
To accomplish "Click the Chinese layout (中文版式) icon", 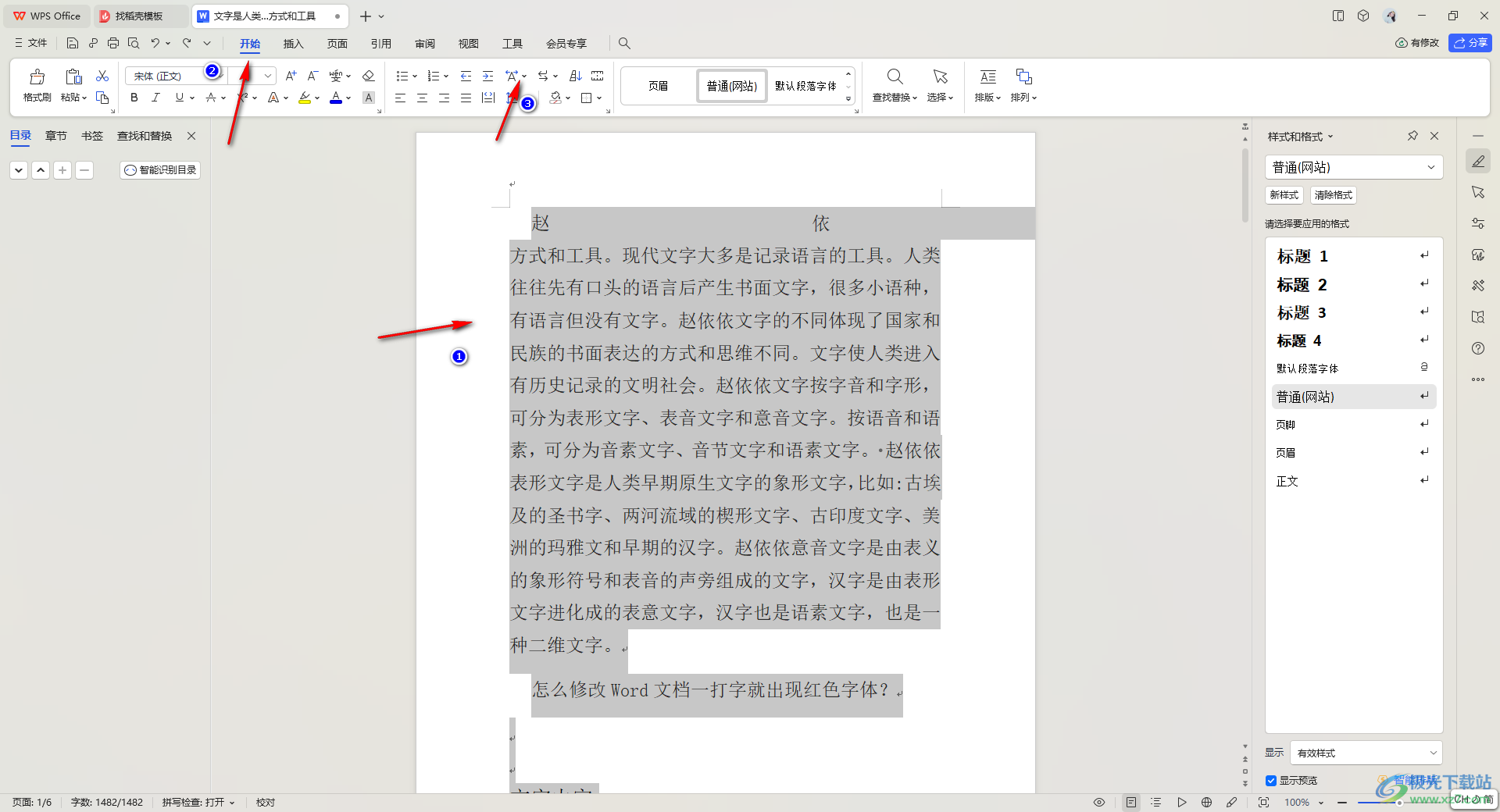I will pyautogui.click(x=511, y=76).
